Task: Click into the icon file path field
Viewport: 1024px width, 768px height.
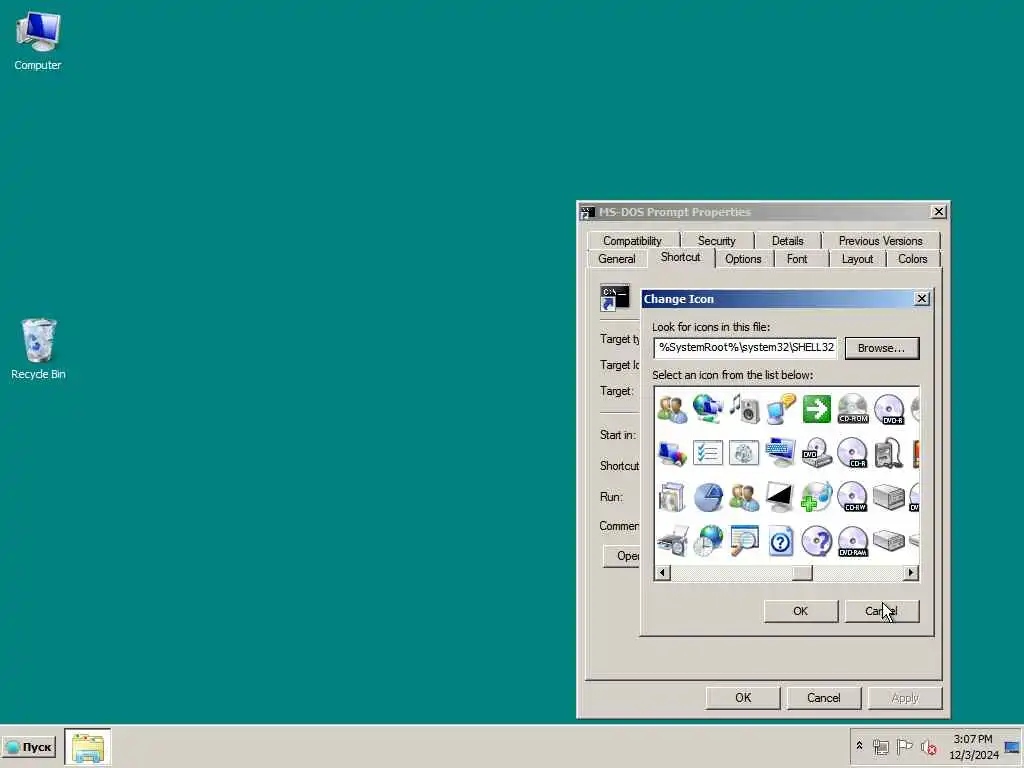Action: tap(745, 347)
